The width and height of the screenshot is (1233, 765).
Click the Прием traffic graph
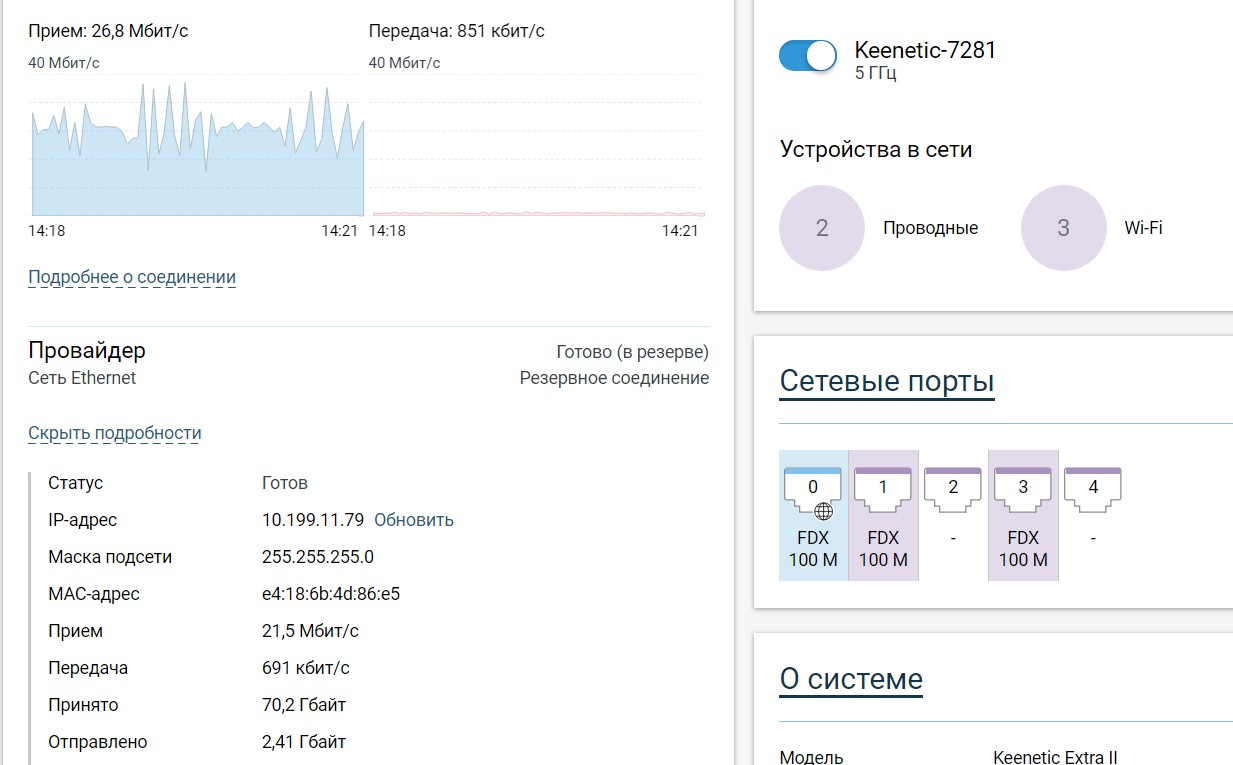(197, 150)
